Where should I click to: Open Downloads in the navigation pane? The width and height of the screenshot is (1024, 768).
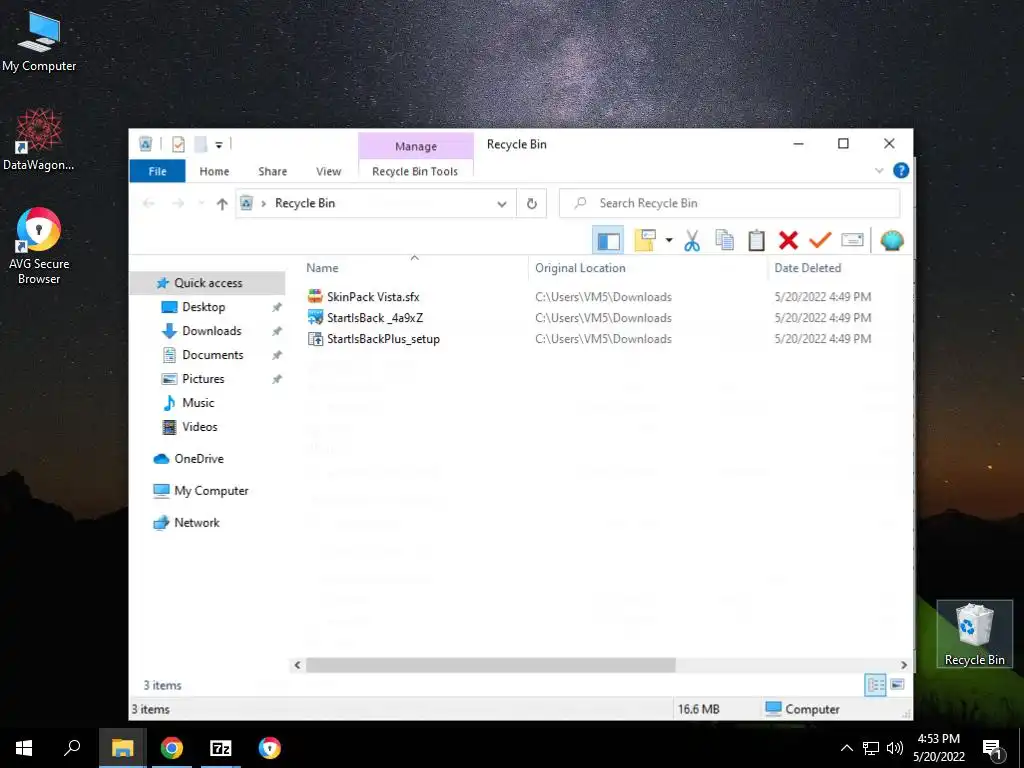[x=212, y=331]
